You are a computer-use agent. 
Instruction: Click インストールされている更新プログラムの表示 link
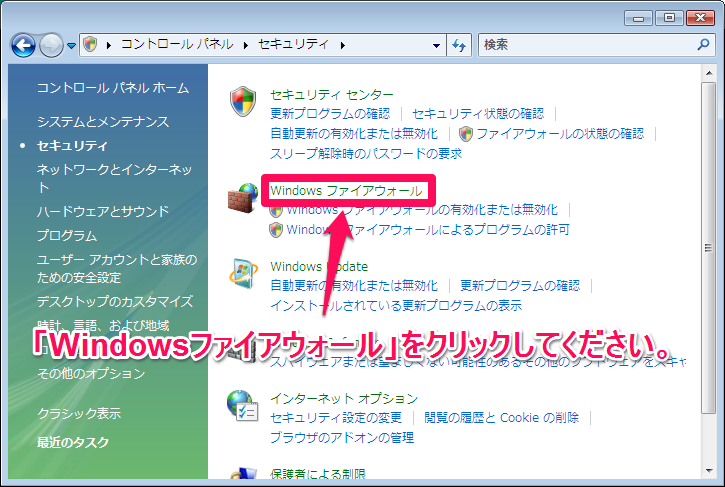click(396, 306)
